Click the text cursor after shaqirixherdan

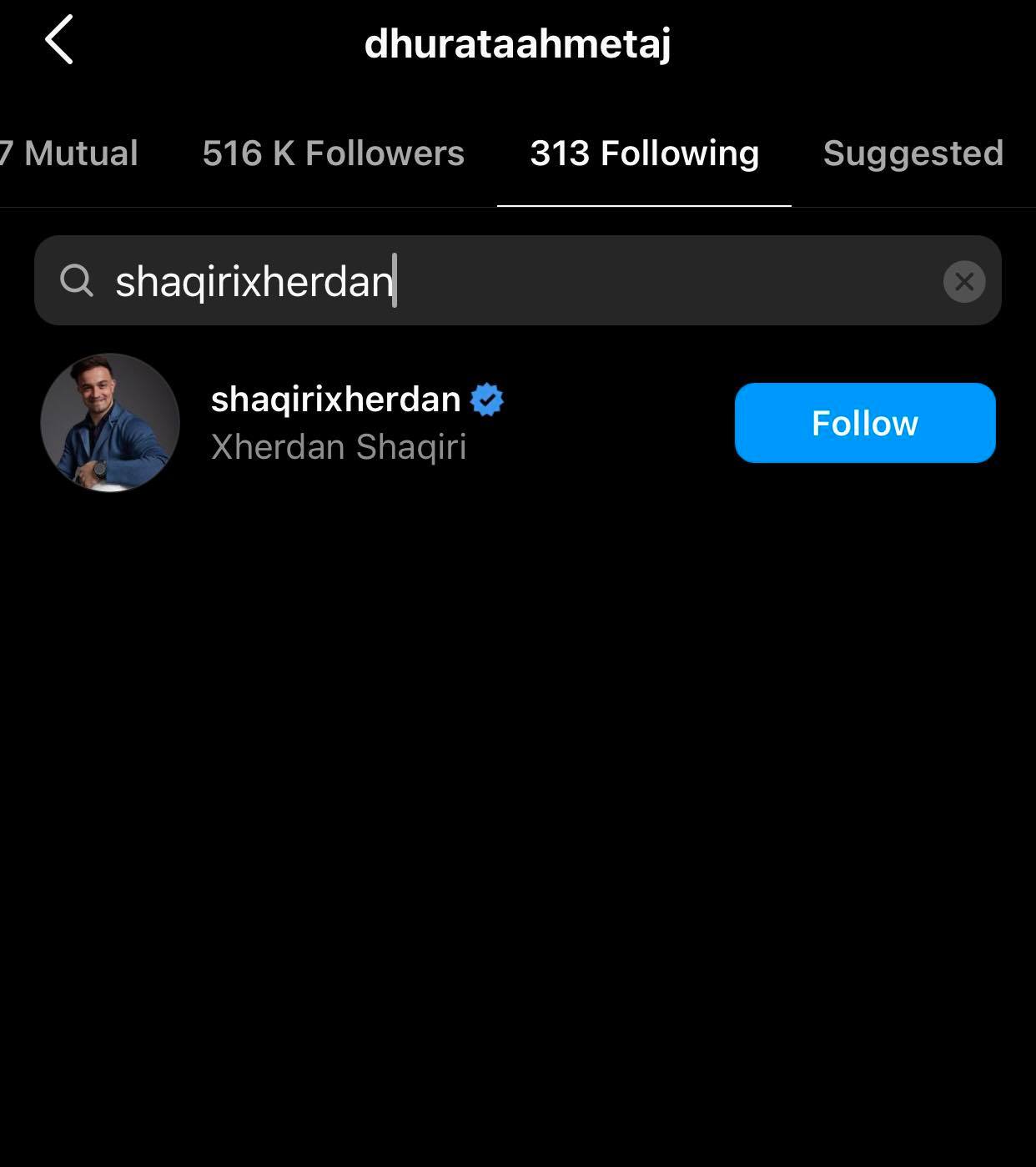point(395,280)
